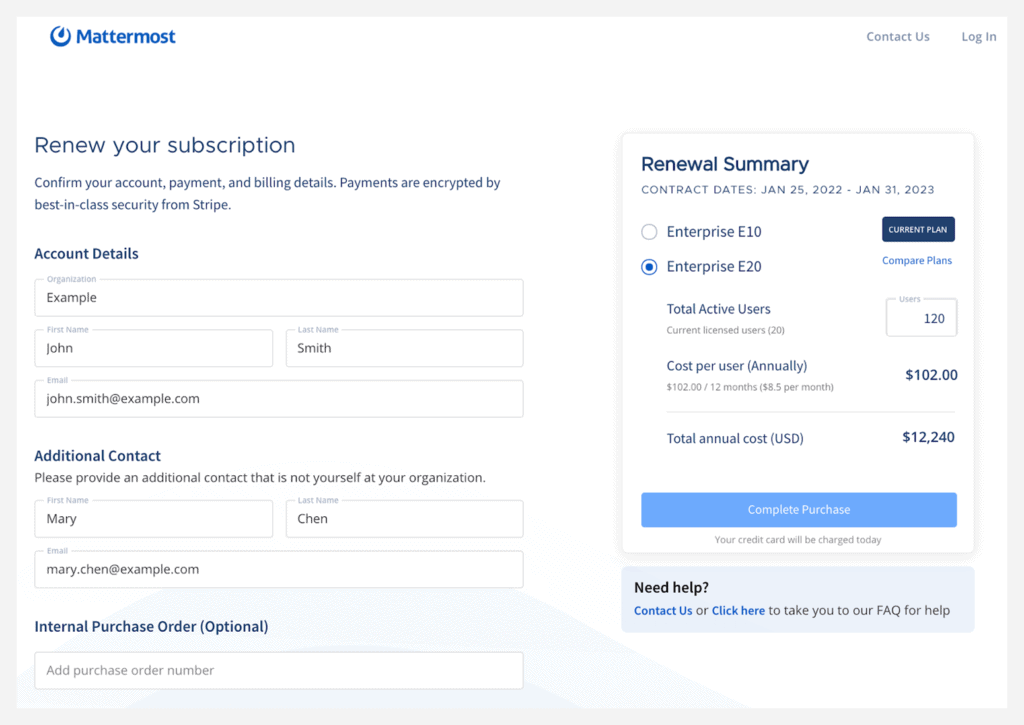
Task: Click the Current Plan badge
Action: tap(918, 229)
